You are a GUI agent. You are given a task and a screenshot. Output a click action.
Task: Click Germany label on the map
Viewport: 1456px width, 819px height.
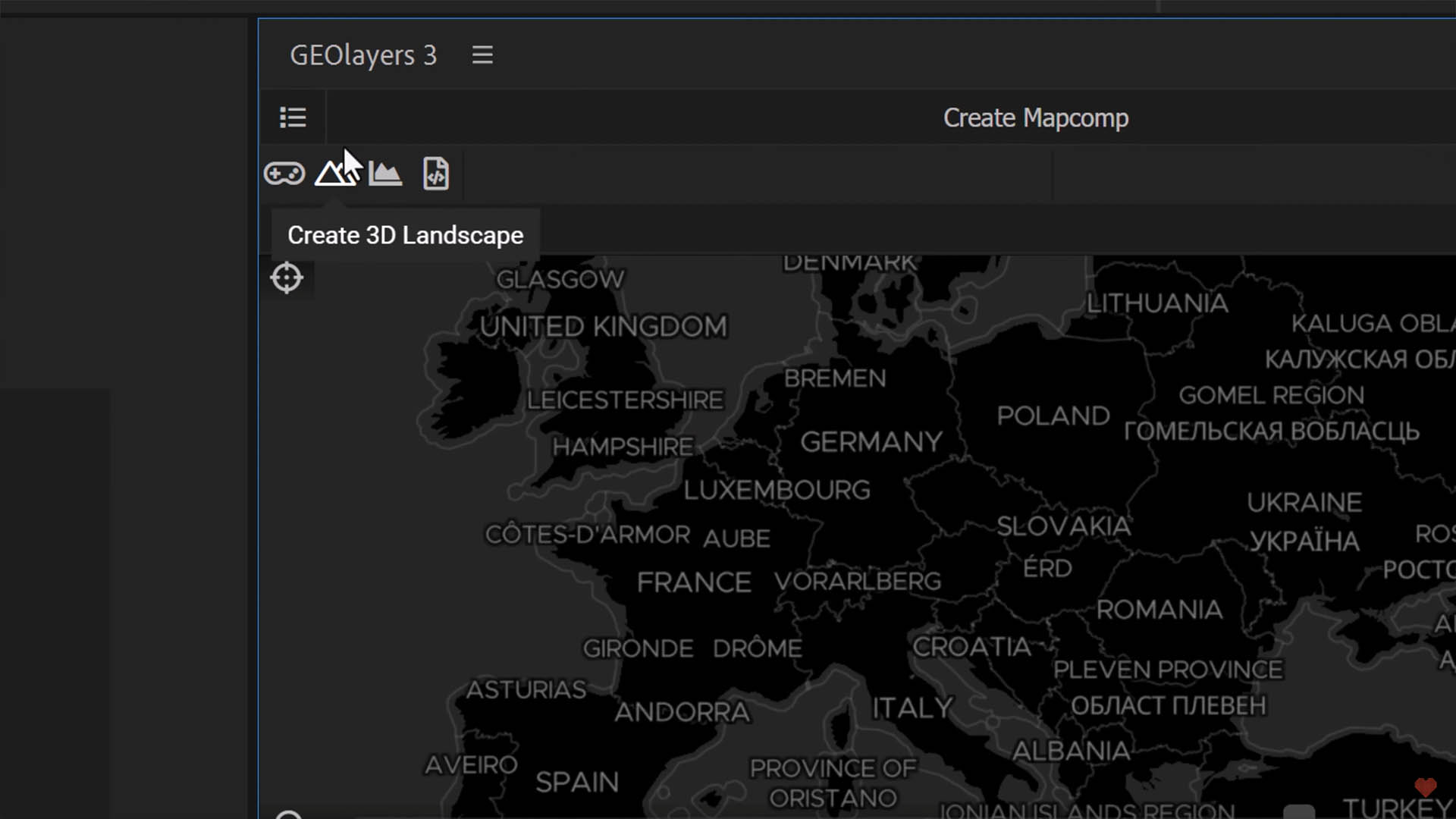pyautogui.click(x=871, y=441)
